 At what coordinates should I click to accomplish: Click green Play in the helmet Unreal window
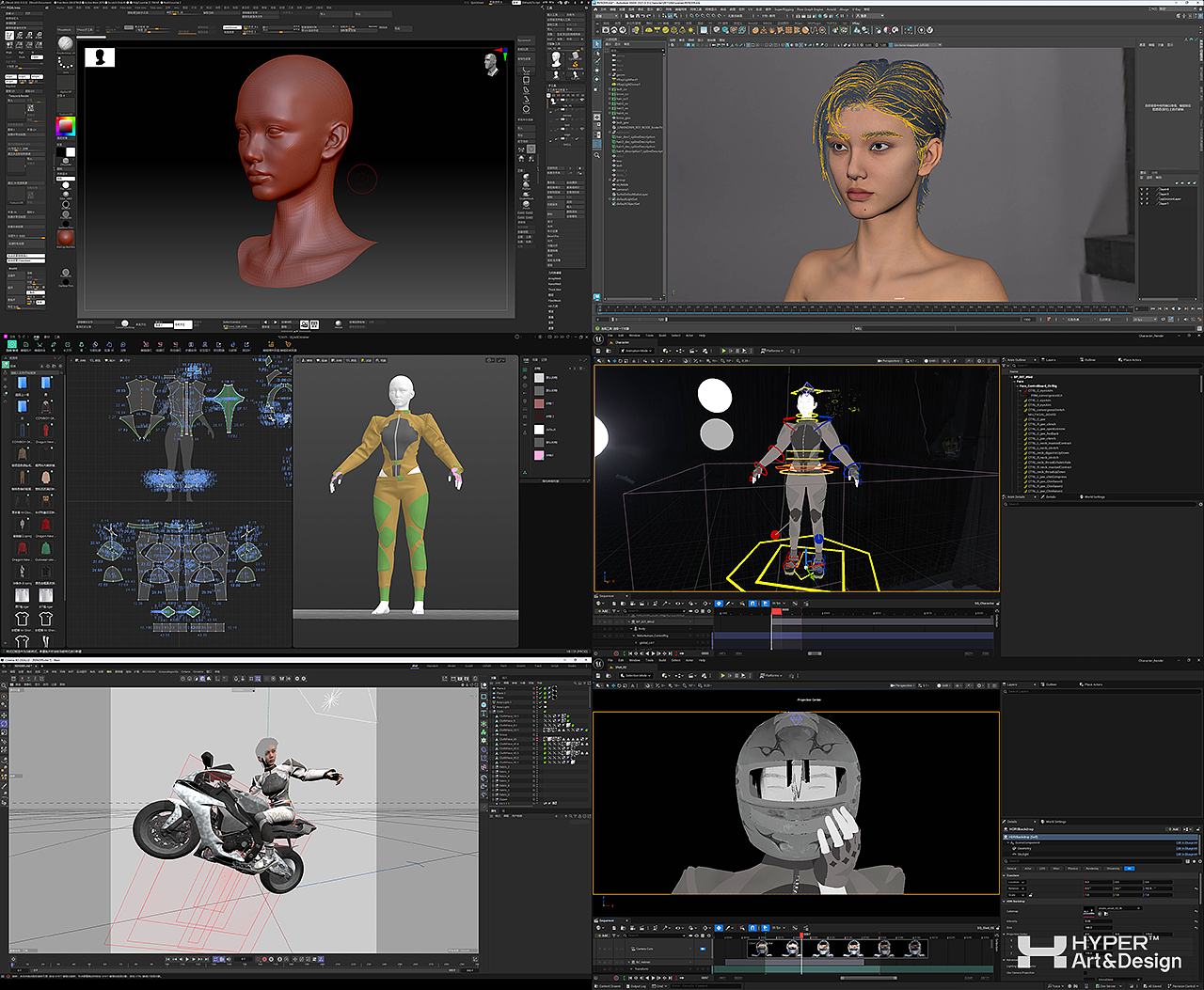[x=723, y=675]
